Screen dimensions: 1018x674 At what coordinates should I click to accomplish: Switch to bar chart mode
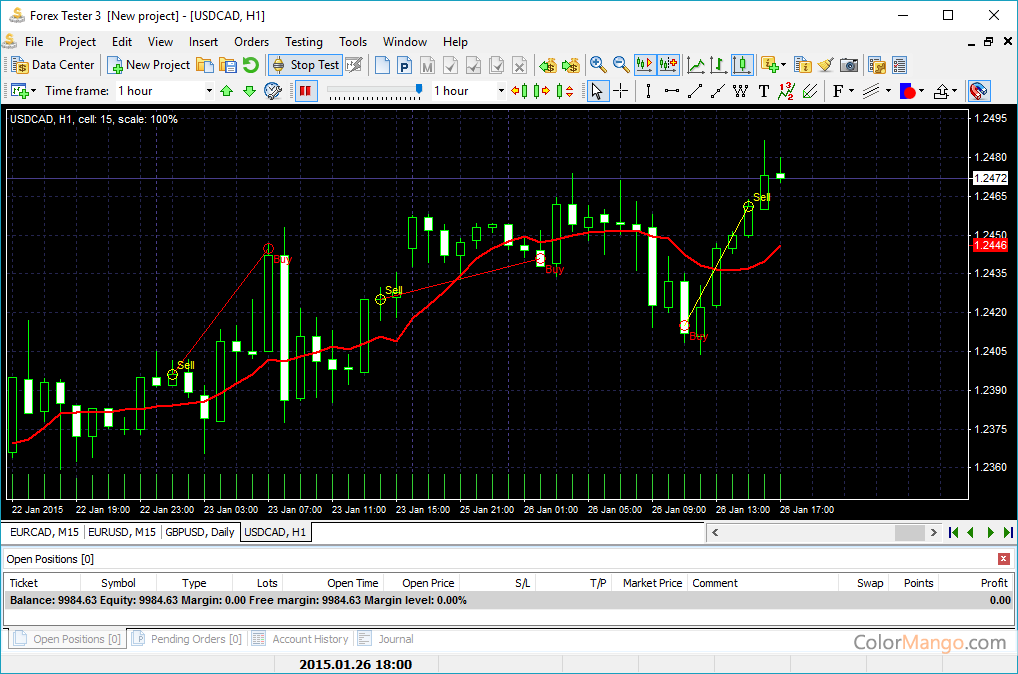click(x=718, y=65)
